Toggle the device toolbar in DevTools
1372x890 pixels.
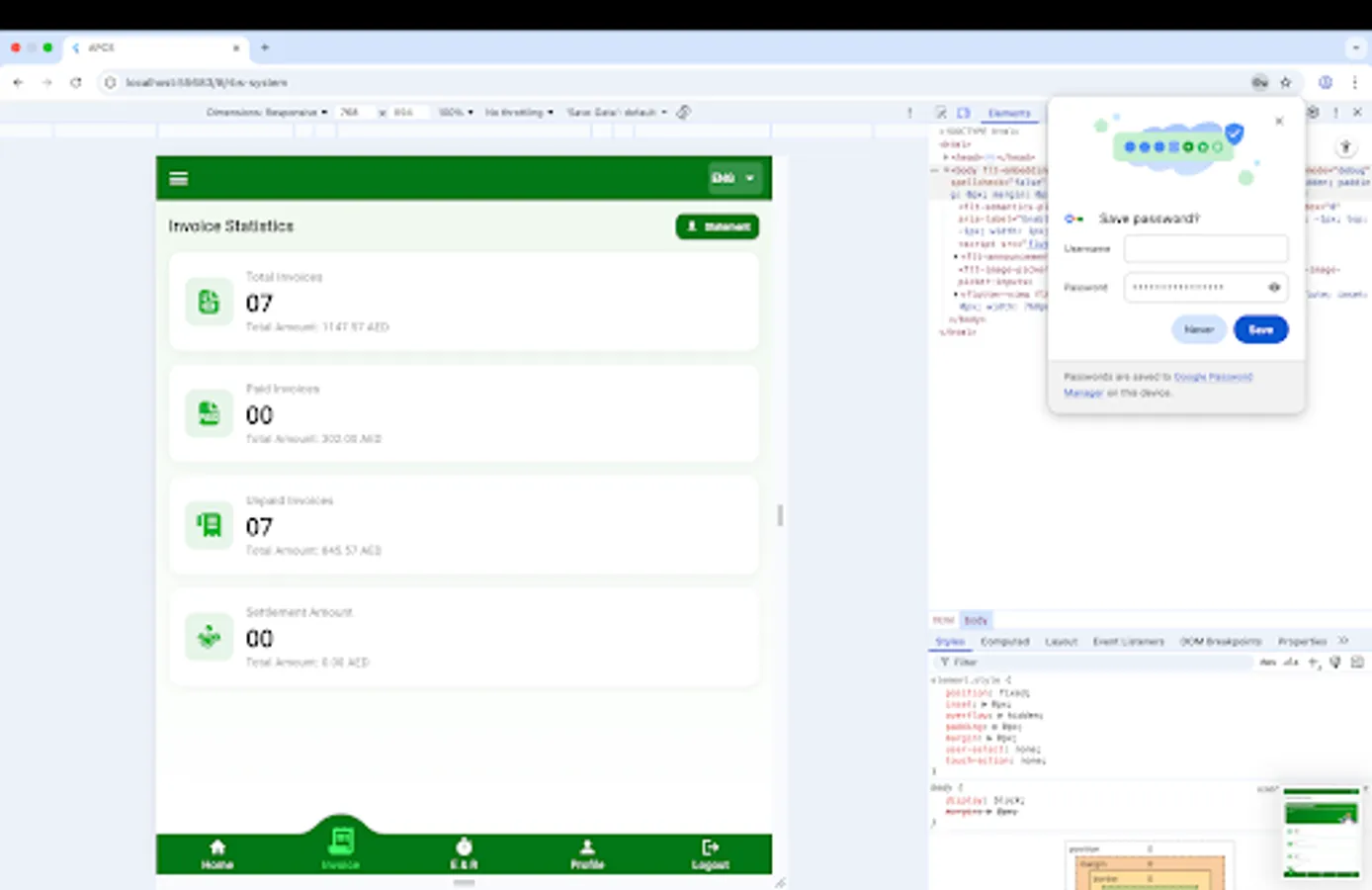(x=964, y=113)
